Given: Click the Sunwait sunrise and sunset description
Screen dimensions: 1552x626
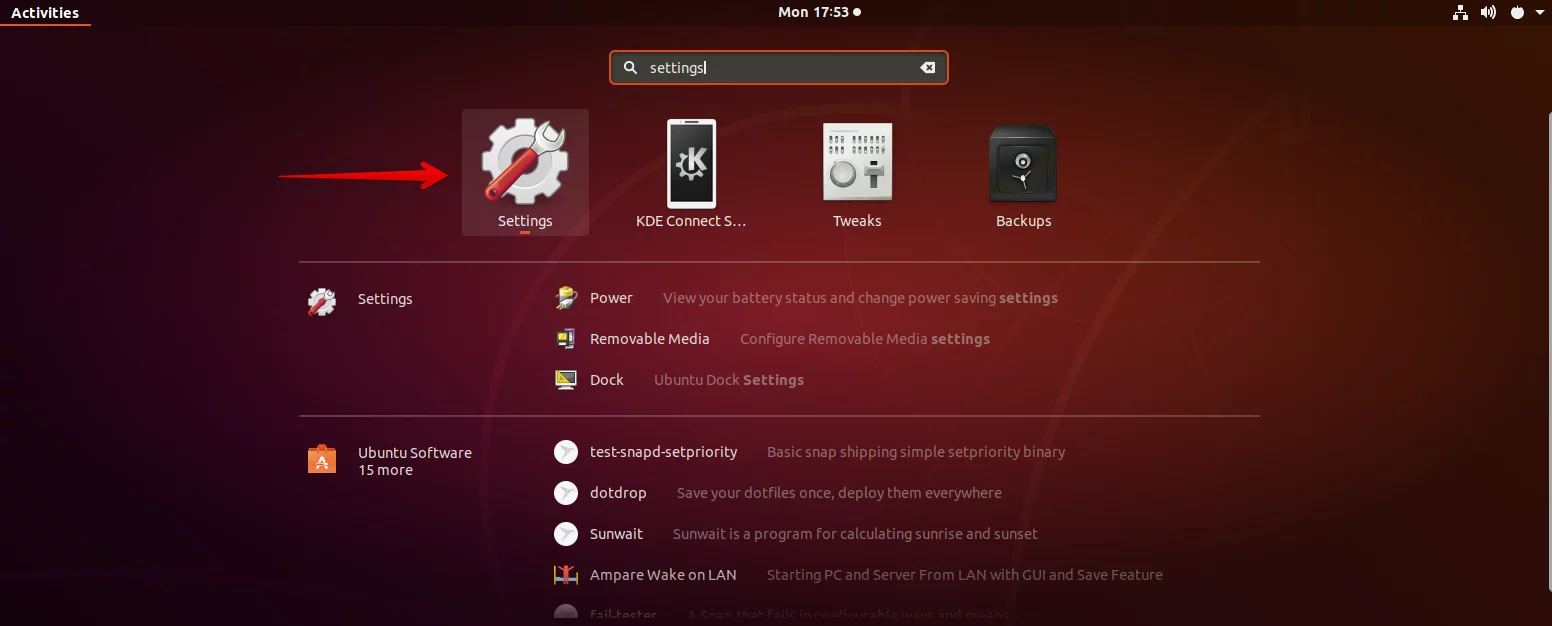Looking at the screenshot, I should click(x=855, y=534).
